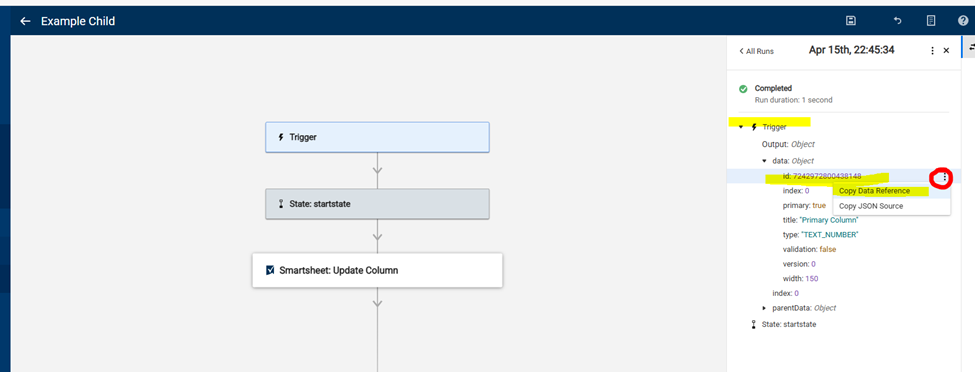Open the help question mark icon

pos(963,21)
